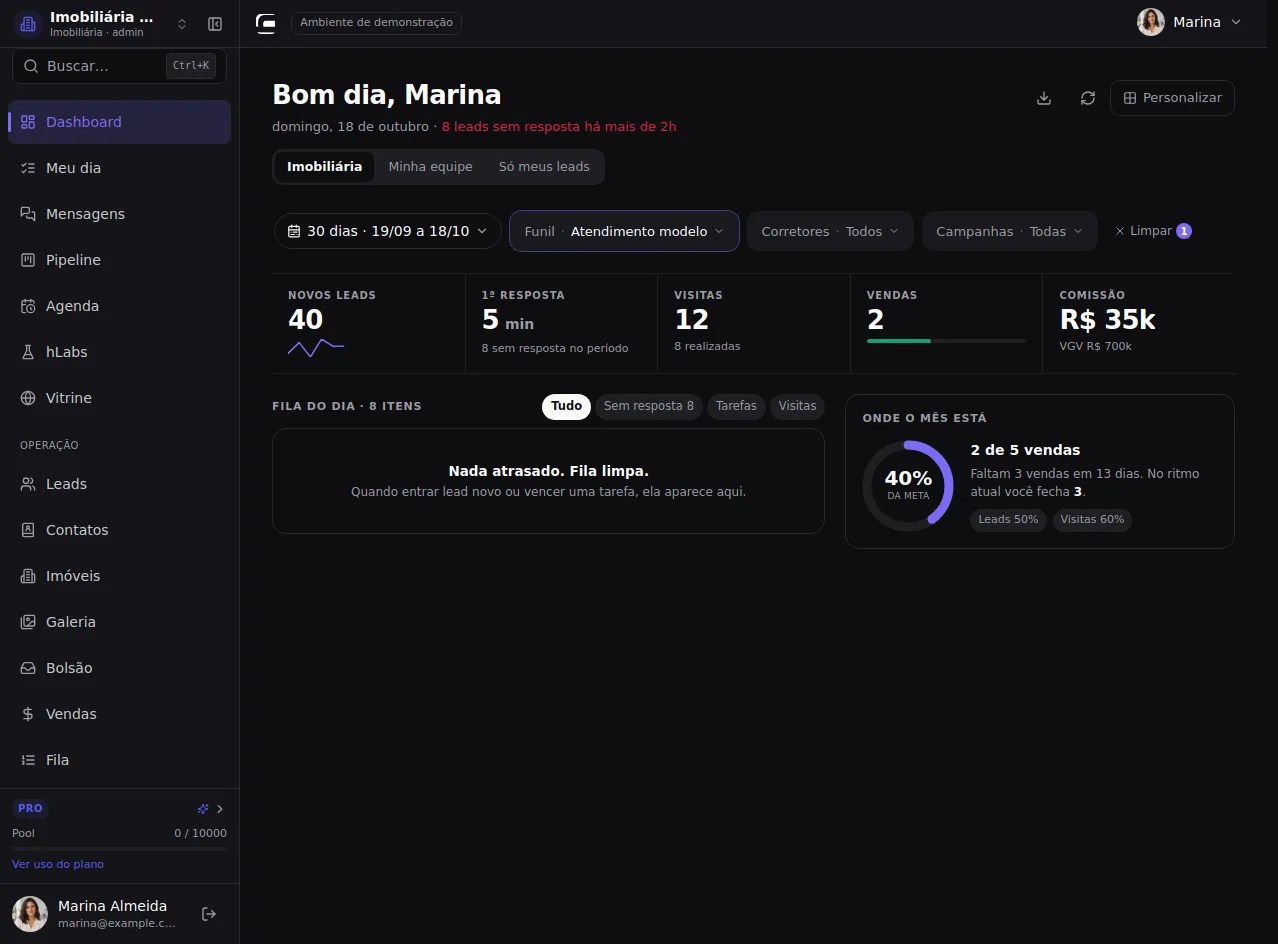
Task: Expand the PRO plan chevron
Action: point(220,809)
